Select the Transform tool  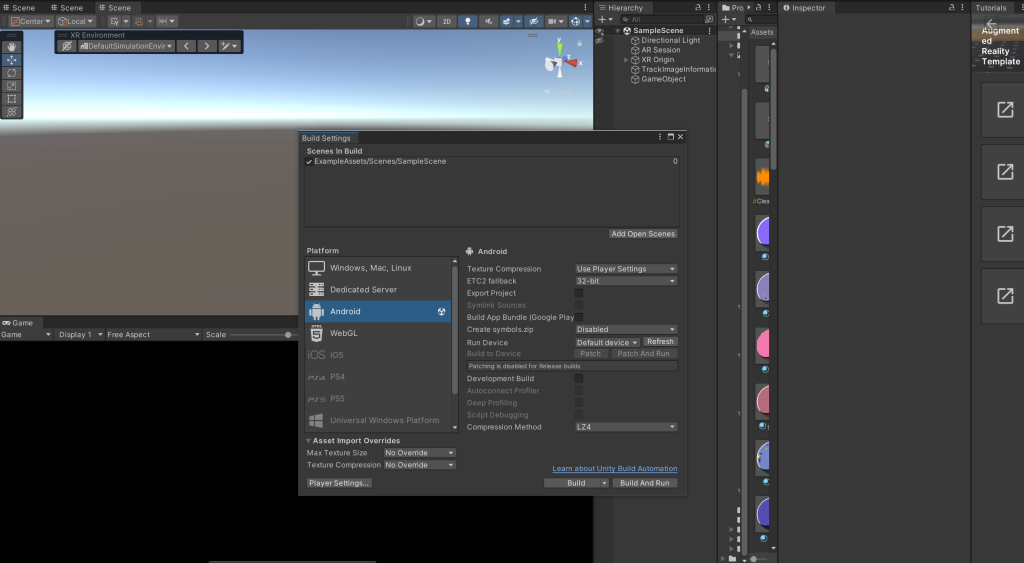[x=12, y=112]
